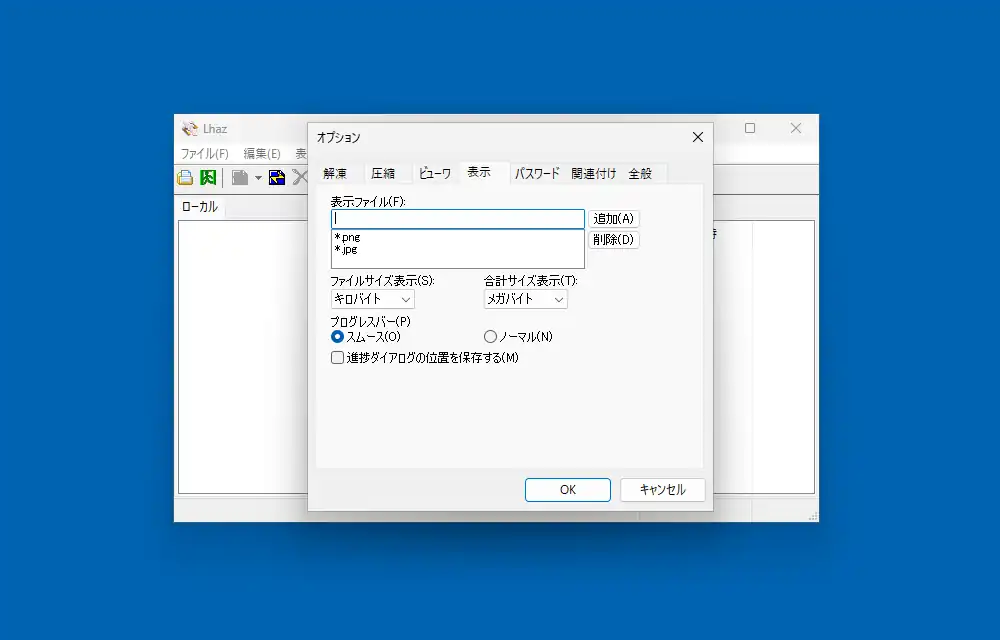The image size is (1000, 640).
Task: Click the open archive folder icon in toolbar
Action: click(x=185, y=178)
